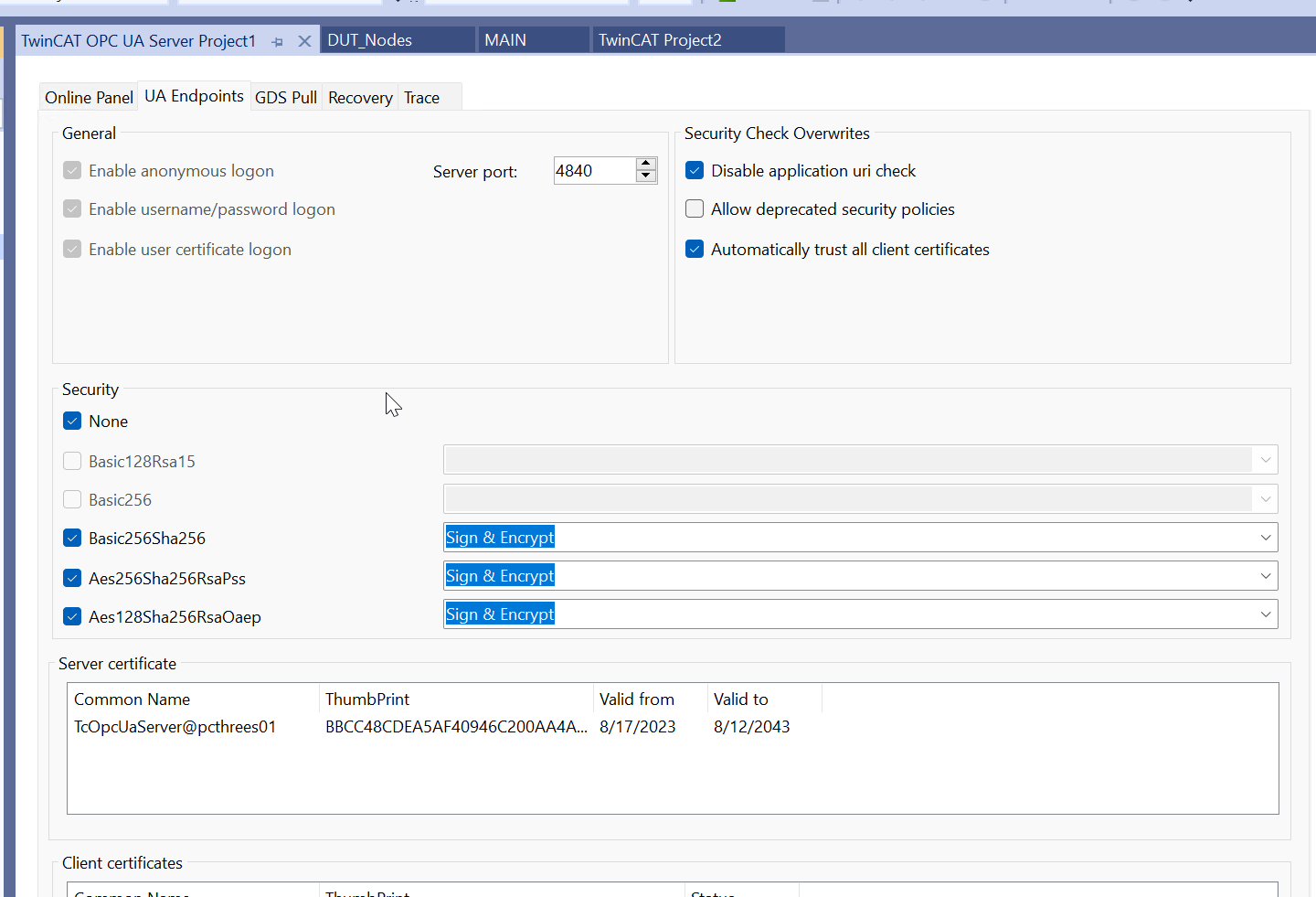Decrease the server port with down arrow
1316x897 pixels.
click(x=646, y=176)
